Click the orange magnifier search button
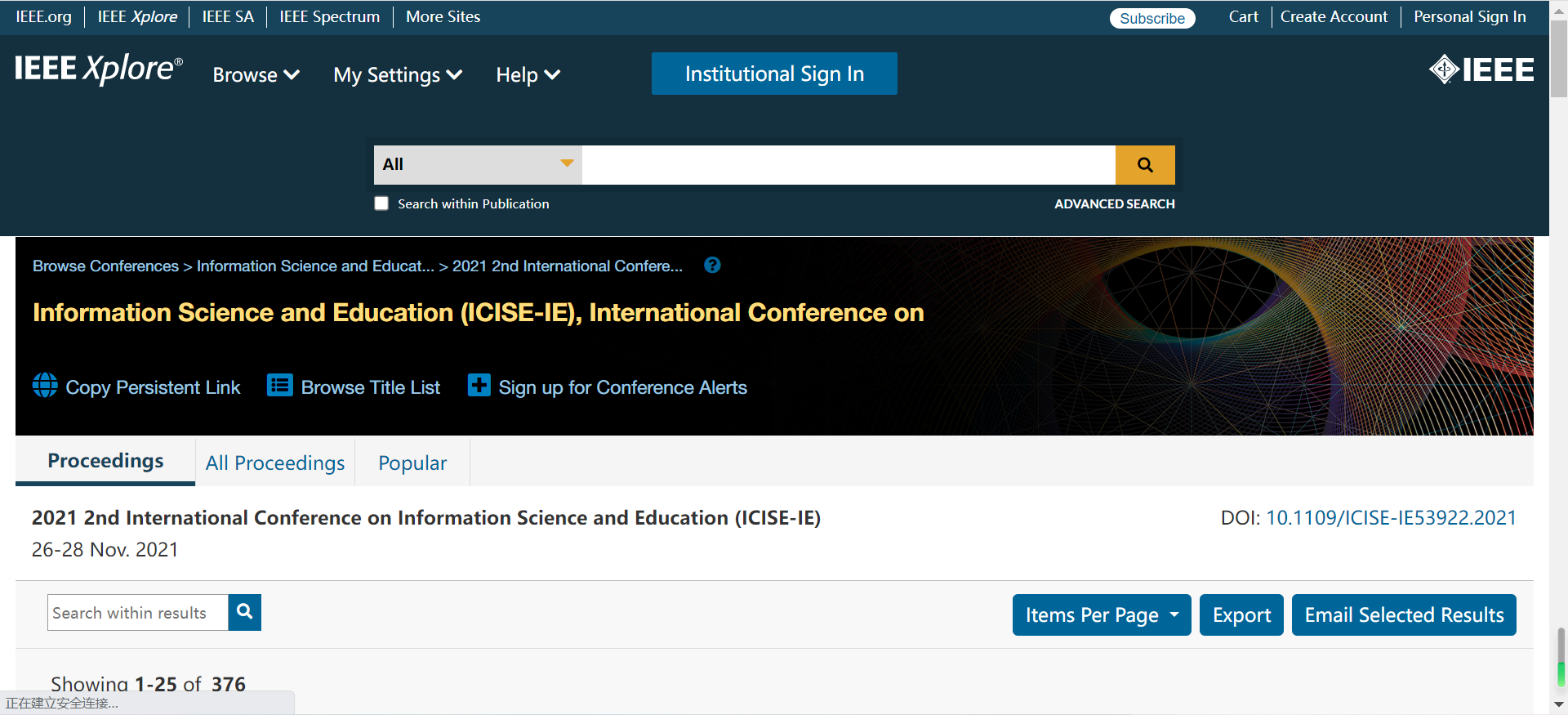Image resolution: width=1568 pixels, height=715 pixels. [x=1145, y=165]
